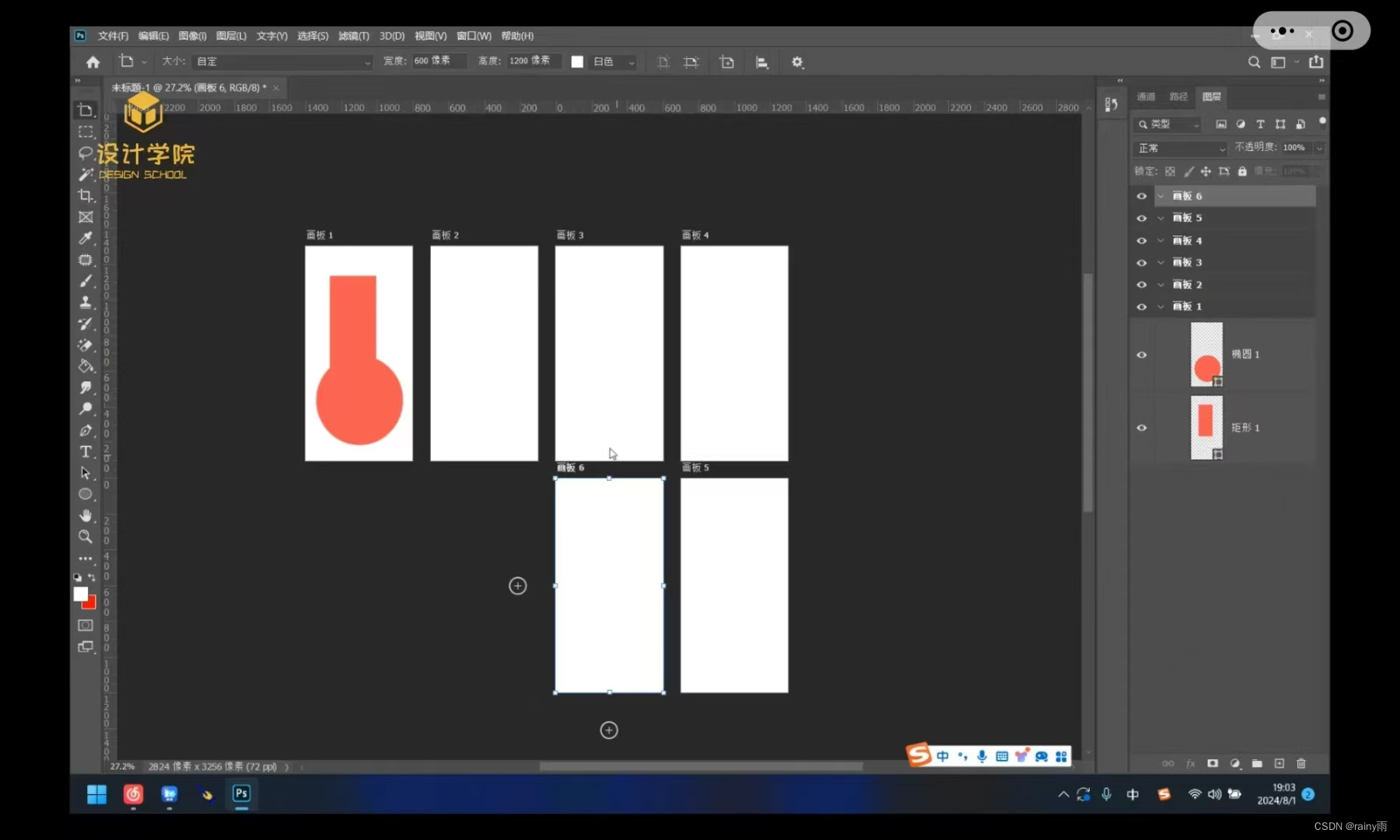1400x840 pixels.
Task: Open the opacity 100% slider dropdown
Action: [1319, 148]
